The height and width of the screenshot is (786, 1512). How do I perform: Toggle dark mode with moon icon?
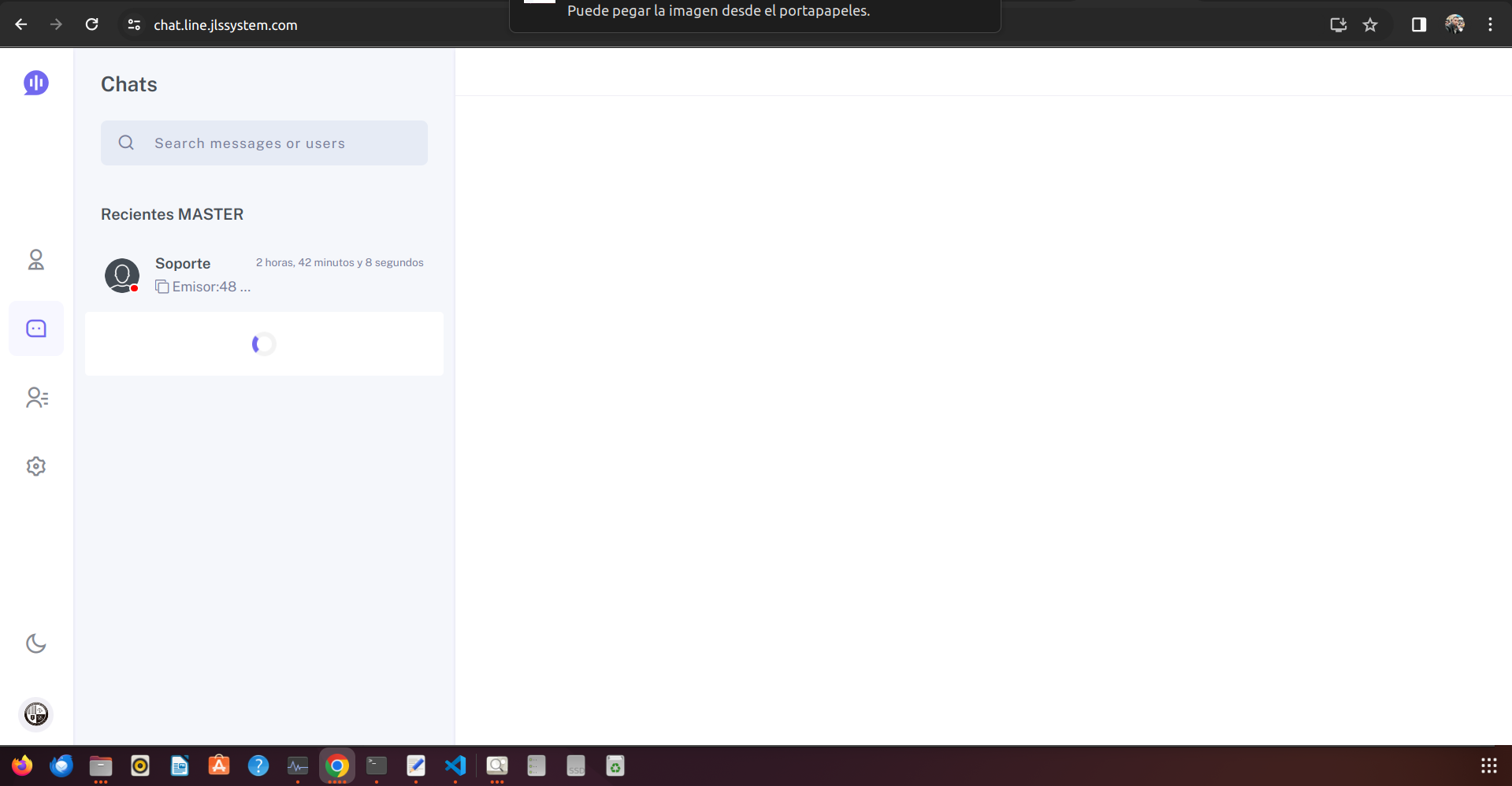(x=36, y=643)
